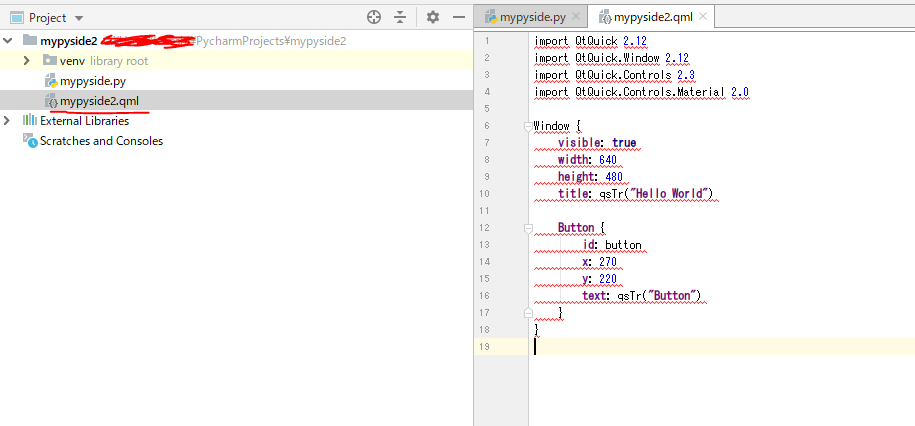Click 'import QtQuick.Controls.Material 2.0' text

[641, 92]
